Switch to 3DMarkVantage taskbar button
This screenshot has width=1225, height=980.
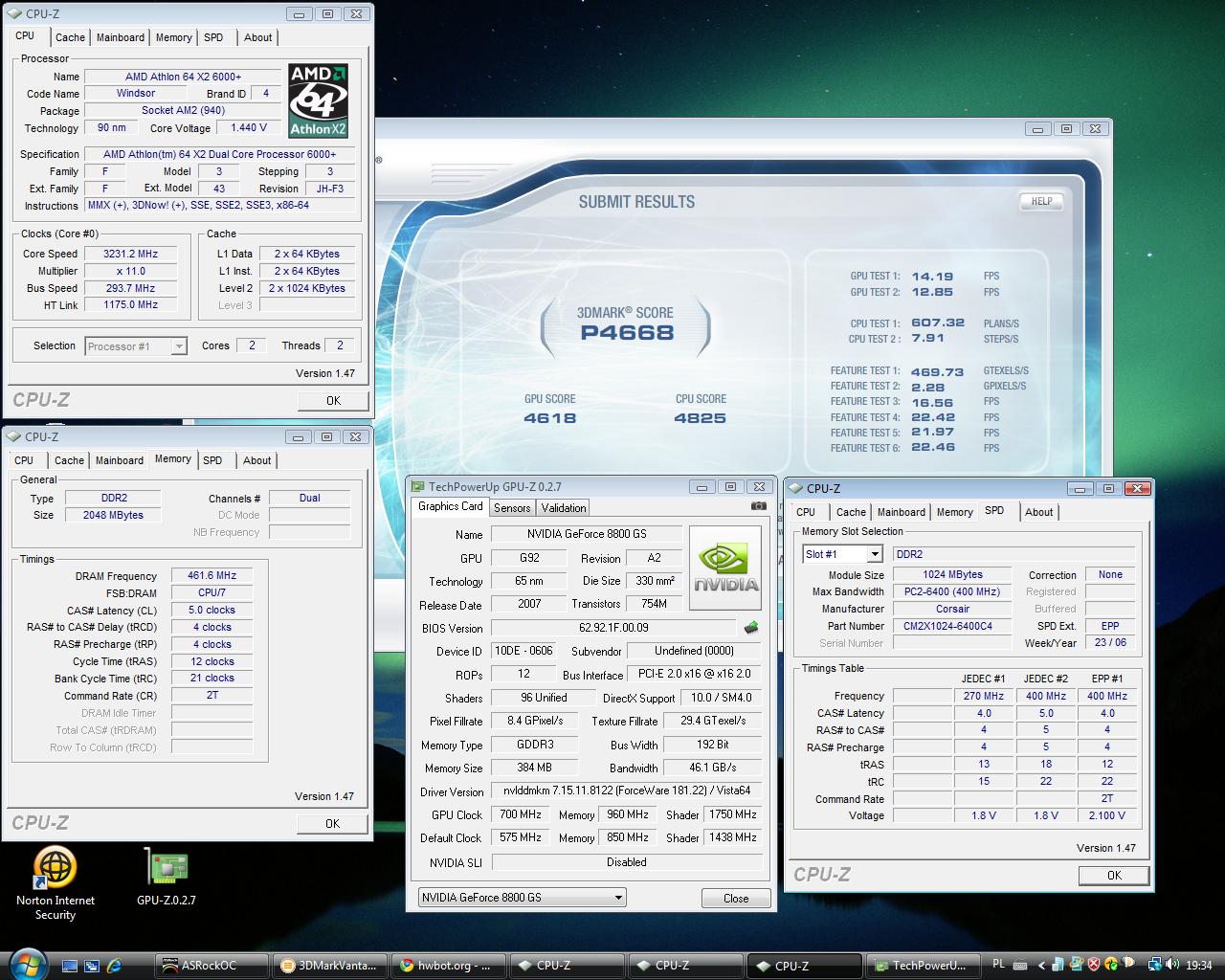click(330, 966)
